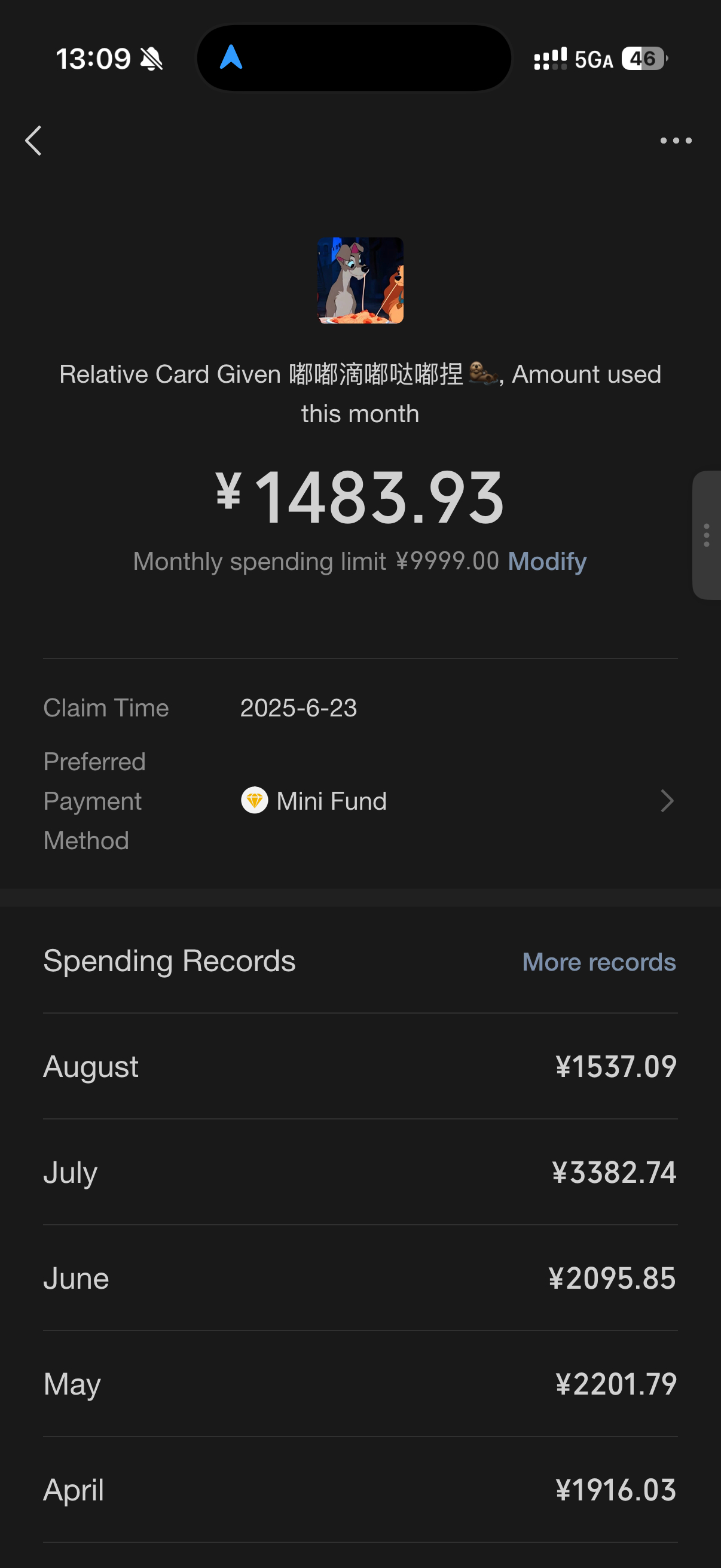This screenshot has width=721, height=1568.
Task: Tap the silent mode bell icon
Action: 151,59
